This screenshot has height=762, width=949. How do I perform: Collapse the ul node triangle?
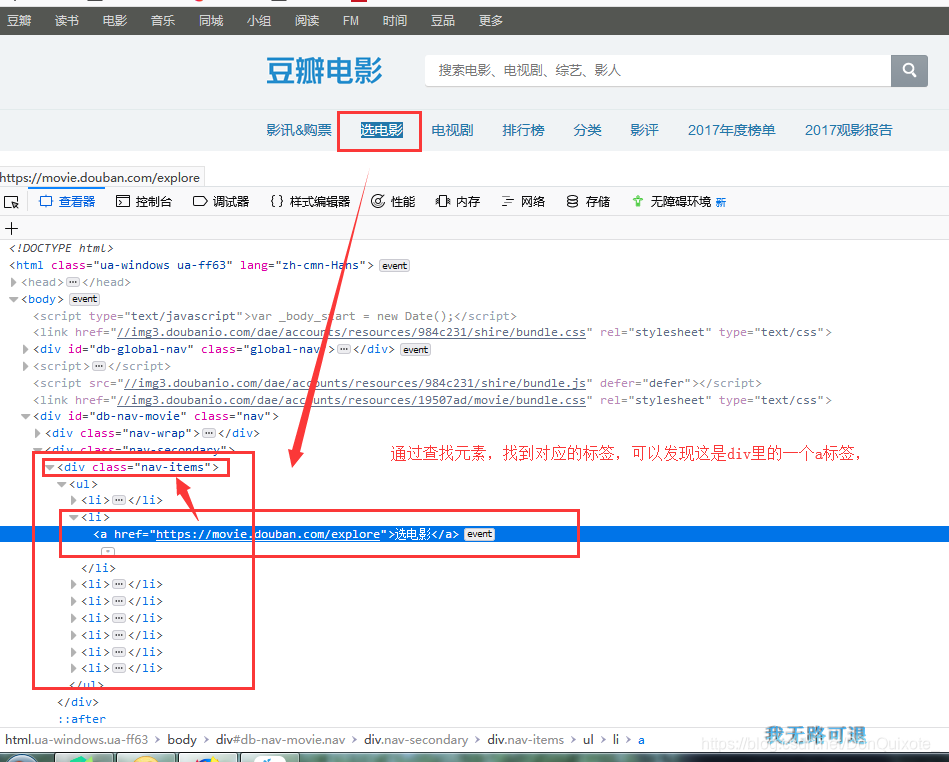tap(62, 484)
